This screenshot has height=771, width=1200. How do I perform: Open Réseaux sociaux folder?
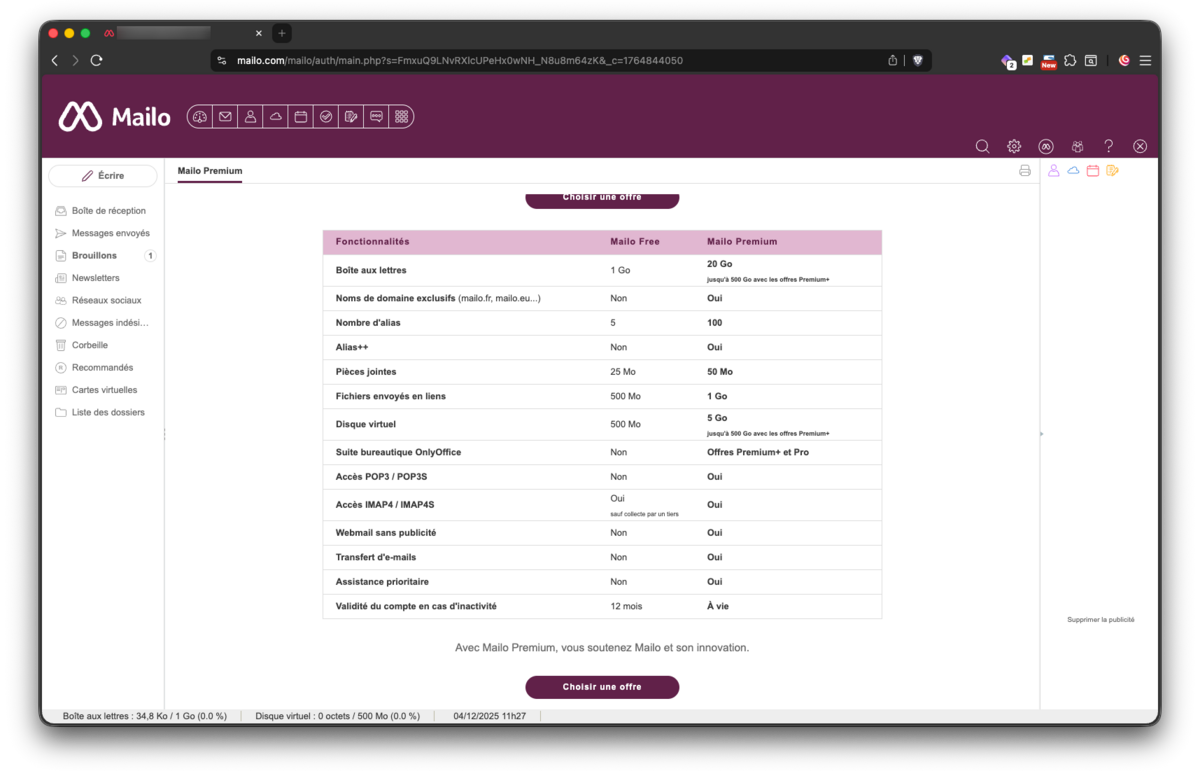click(98, 300)
